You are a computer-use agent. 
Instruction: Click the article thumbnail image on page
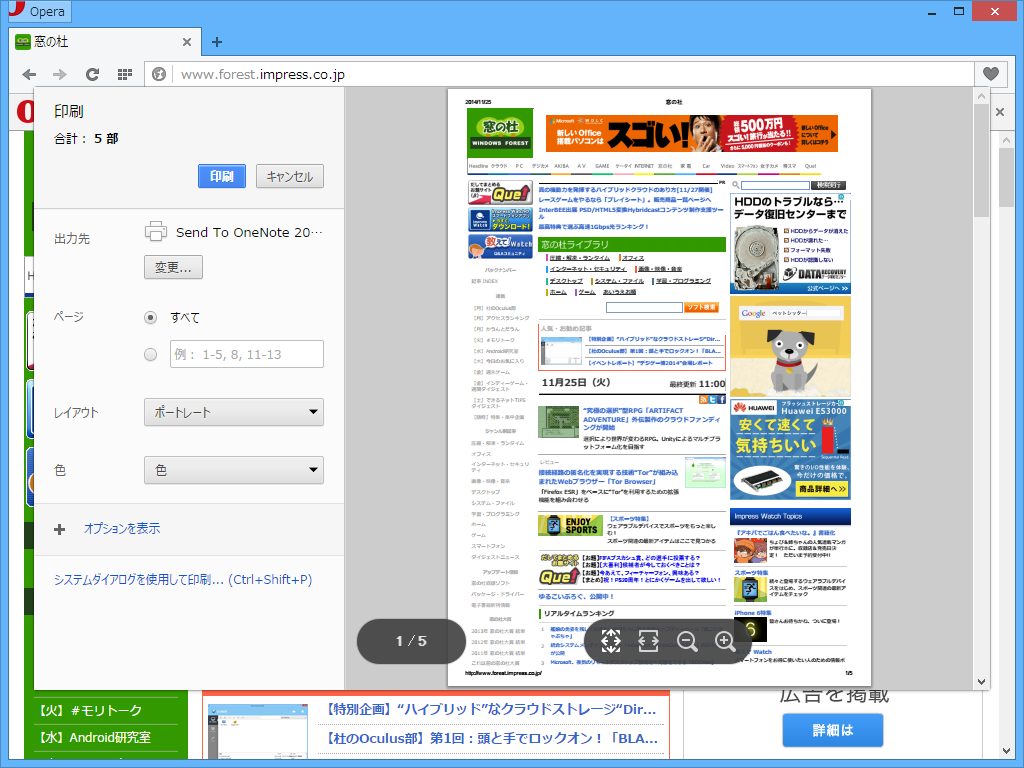pyautogui.click(x=258, y=731)
